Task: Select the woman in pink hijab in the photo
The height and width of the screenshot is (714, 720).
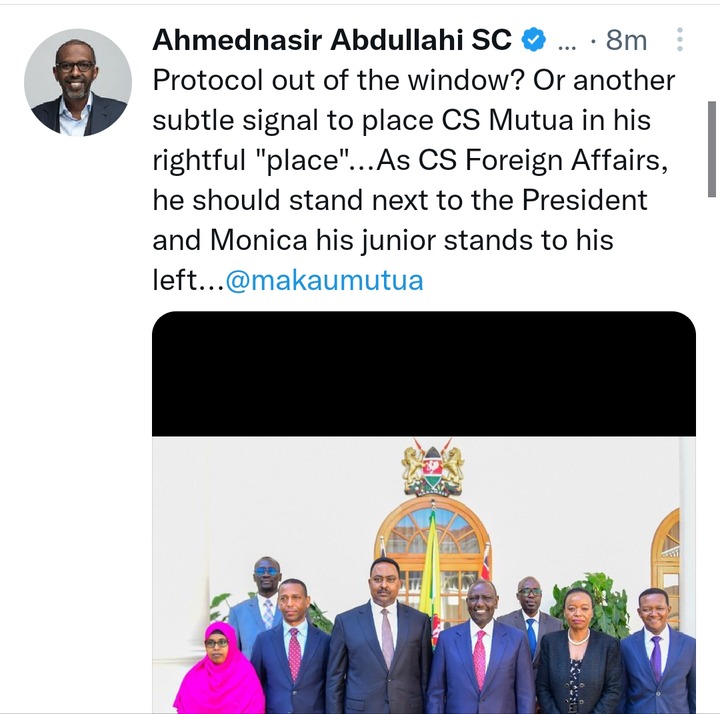Action: [x=220, y=669]
